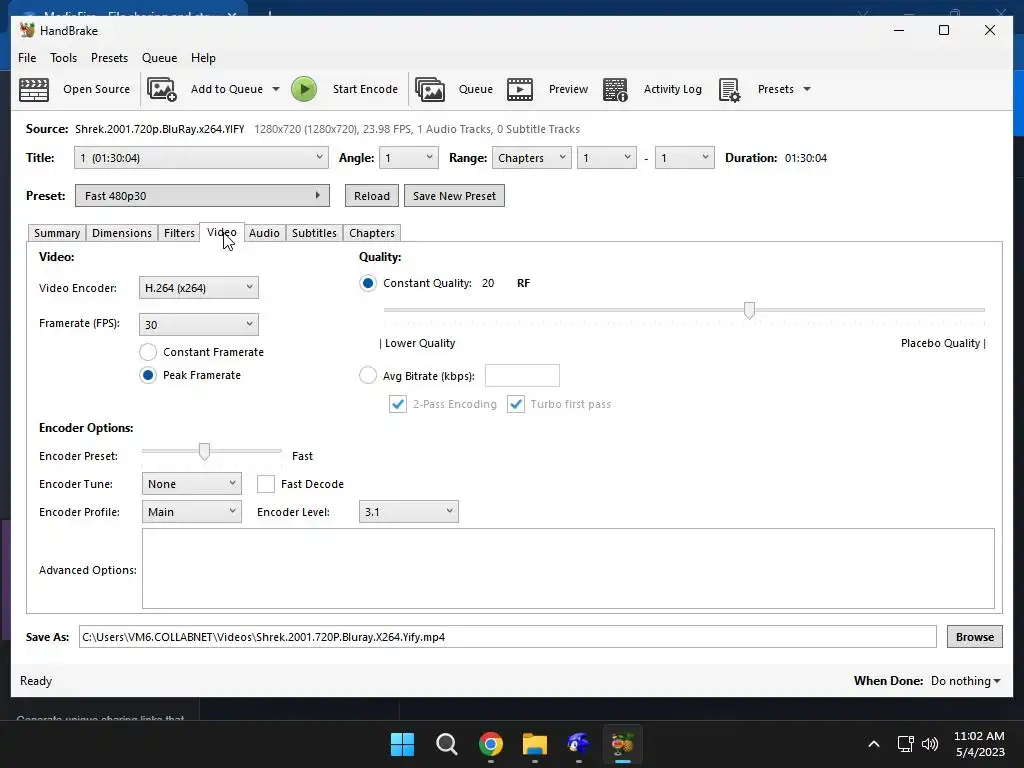Viewport: 1024px width, 768px height.
Task: Switch to Dimensions tab
Action: tap(121, 233)
